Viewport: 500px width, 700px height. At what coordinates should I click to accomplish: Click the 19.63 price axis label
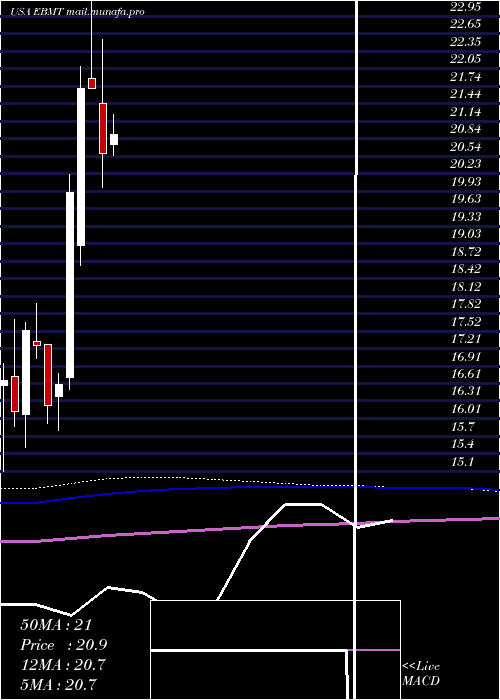pos(466,199)
